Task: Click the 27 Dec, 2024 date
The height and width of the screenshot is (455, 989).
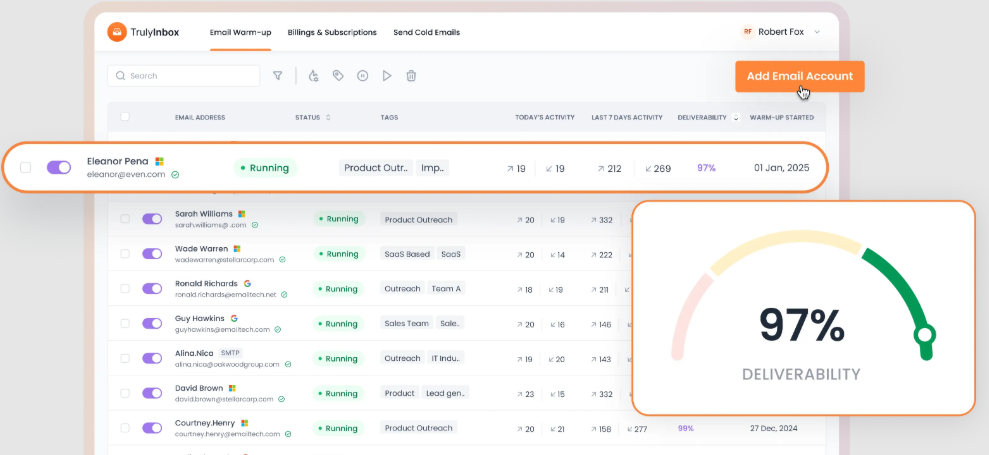Action: coord(773,428)
